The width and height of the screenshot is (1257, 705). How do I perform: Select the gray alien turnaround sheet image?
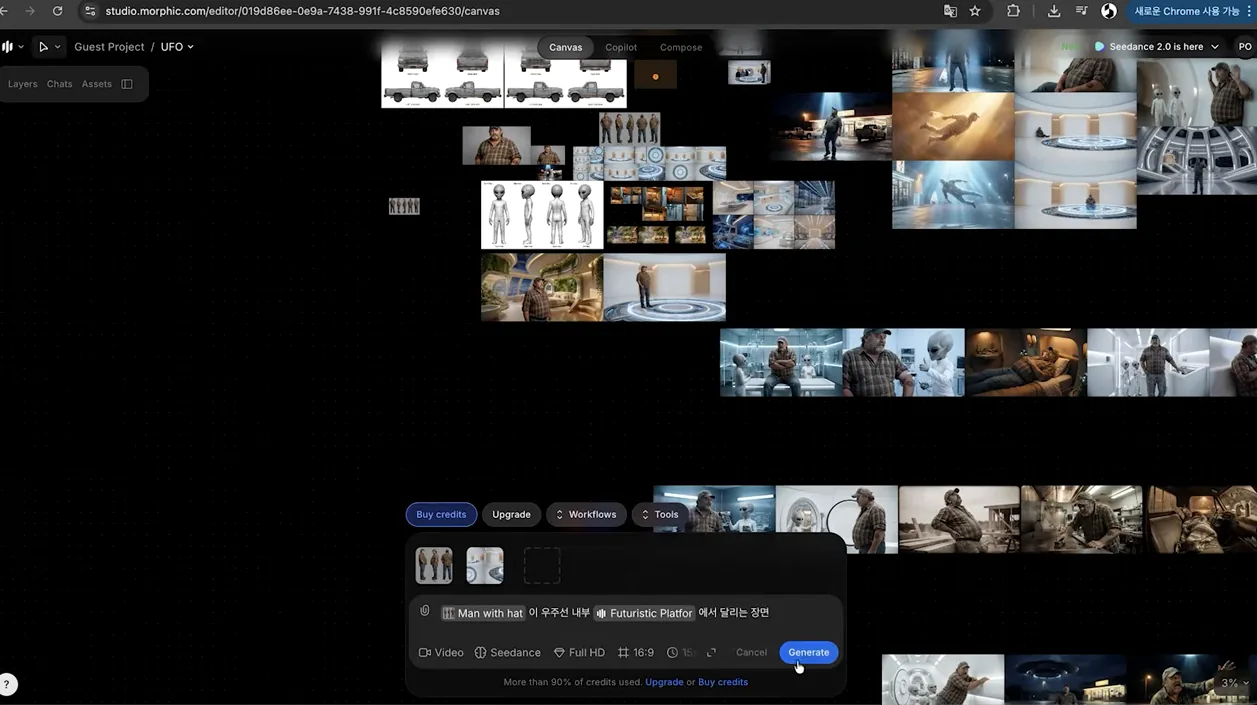point(542,215)
